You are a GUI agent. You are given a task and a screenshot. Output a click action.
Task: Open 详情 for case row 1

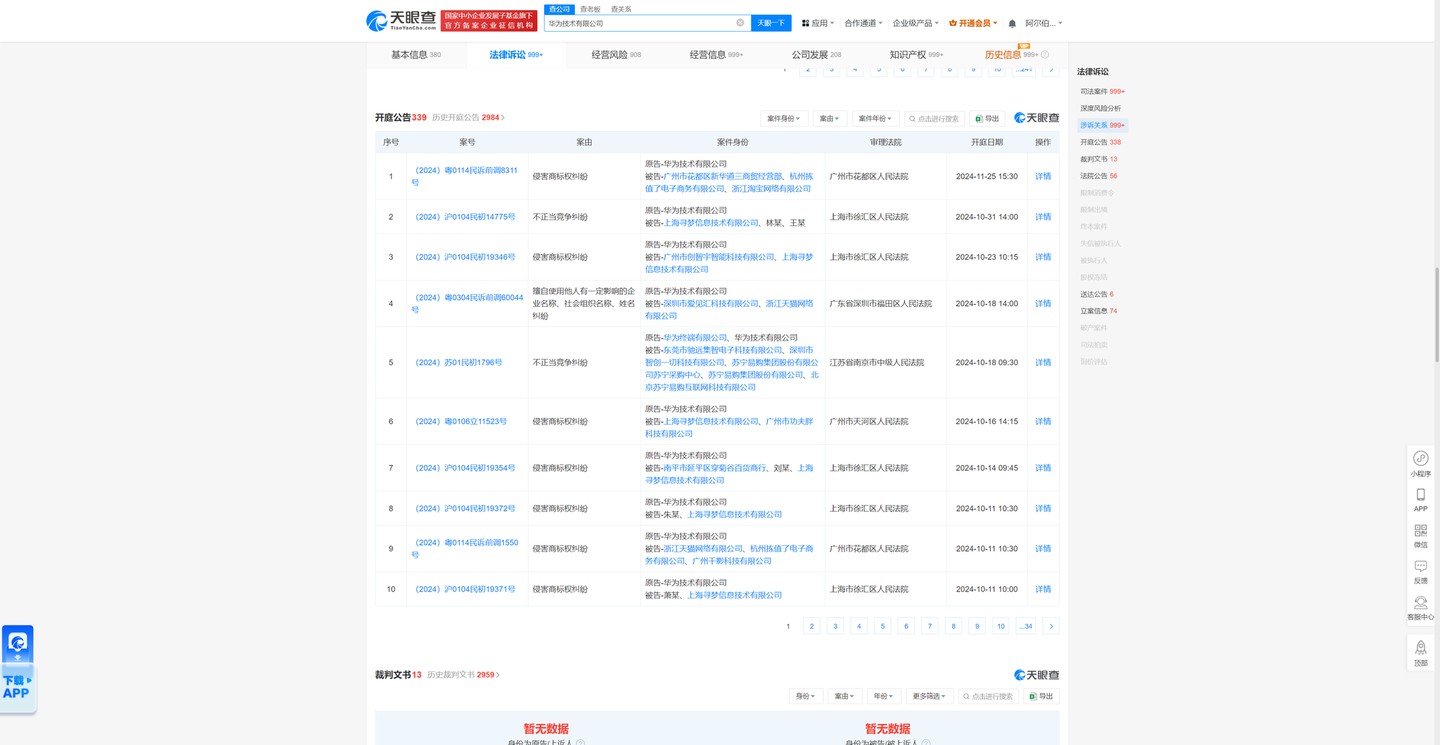click(1043, 176)
